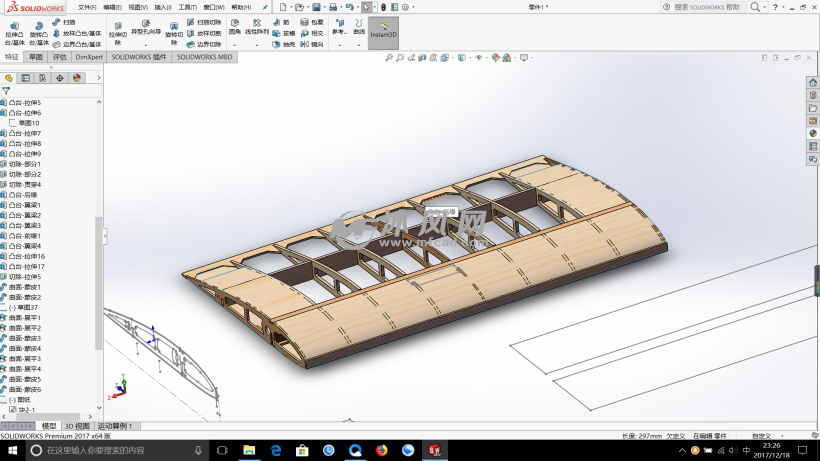Viewport: 820px width, 461px height.
Task: Toggle the Instant3D button
Action: 383,32
